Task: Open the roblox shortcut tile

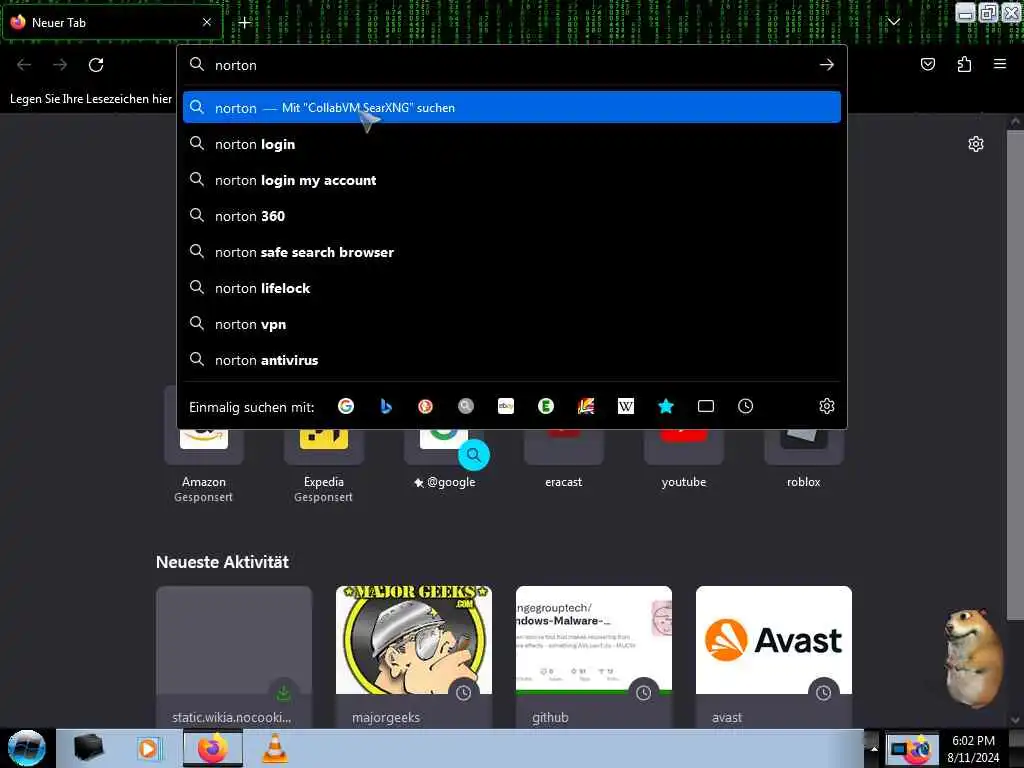Action: tap(803, 457)
